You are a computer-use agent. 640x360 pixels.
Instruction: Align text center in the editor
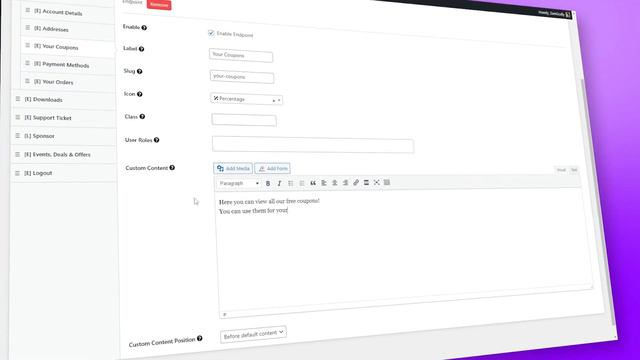(x=334, y=183)
